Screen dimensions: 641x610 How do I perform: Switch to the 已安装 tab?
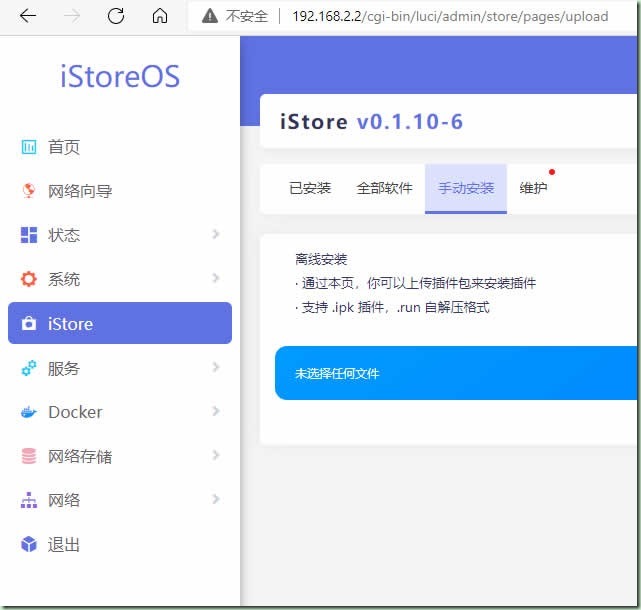pos(310,188)
